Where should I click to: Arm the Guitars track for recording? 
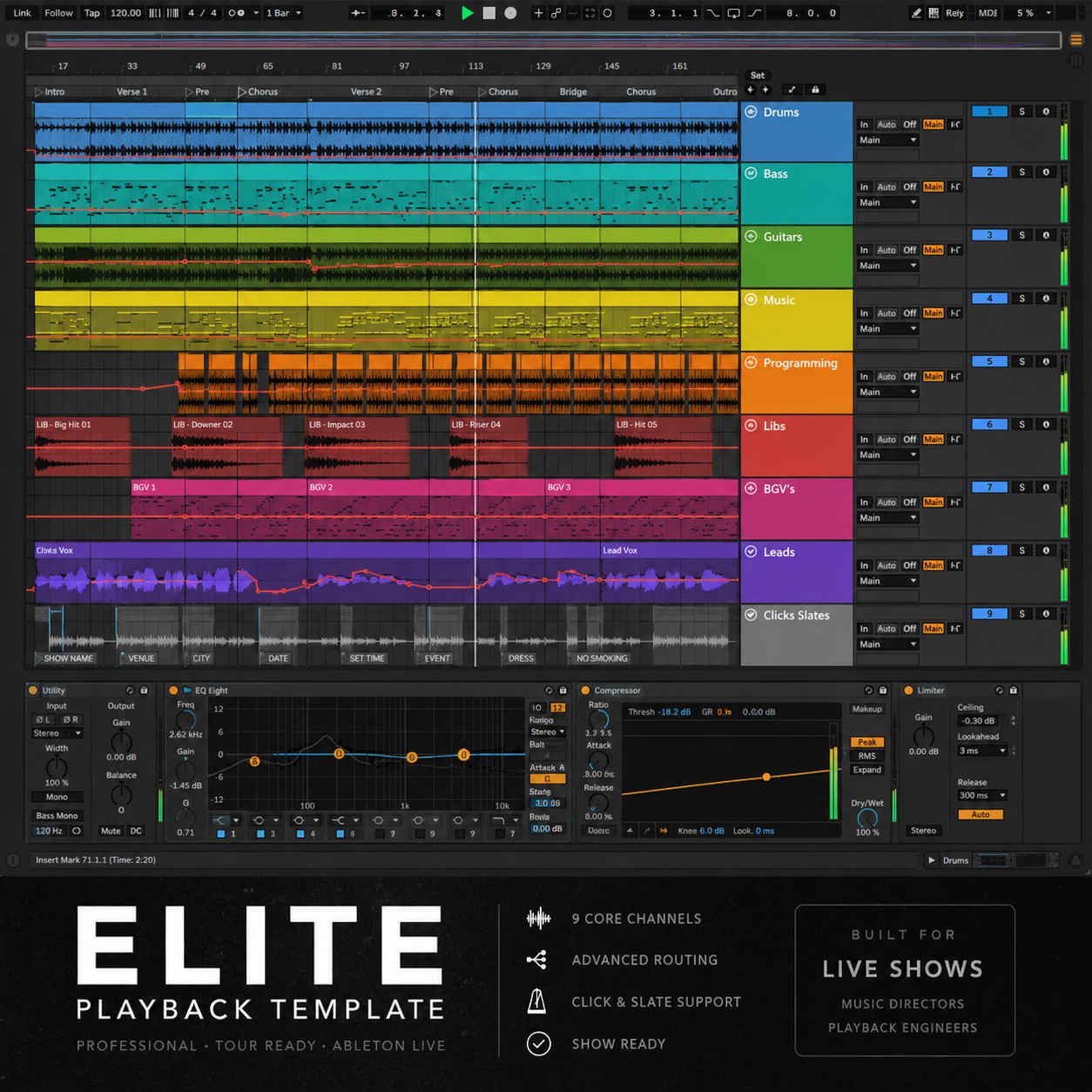tap(1046, 235)
